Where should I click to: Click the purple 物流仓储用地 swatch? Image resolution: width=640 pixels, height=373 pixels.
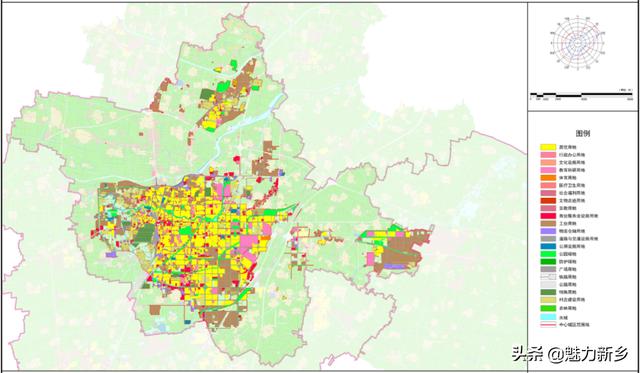click(x=548, y=231)
